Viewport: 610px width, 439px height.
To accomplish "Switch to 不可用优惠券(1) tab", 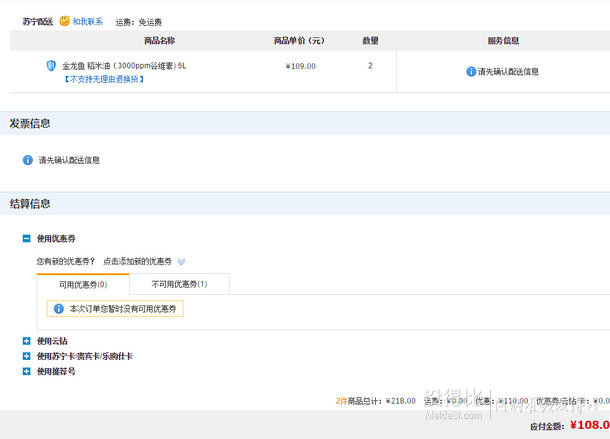I will click(179, 284).
